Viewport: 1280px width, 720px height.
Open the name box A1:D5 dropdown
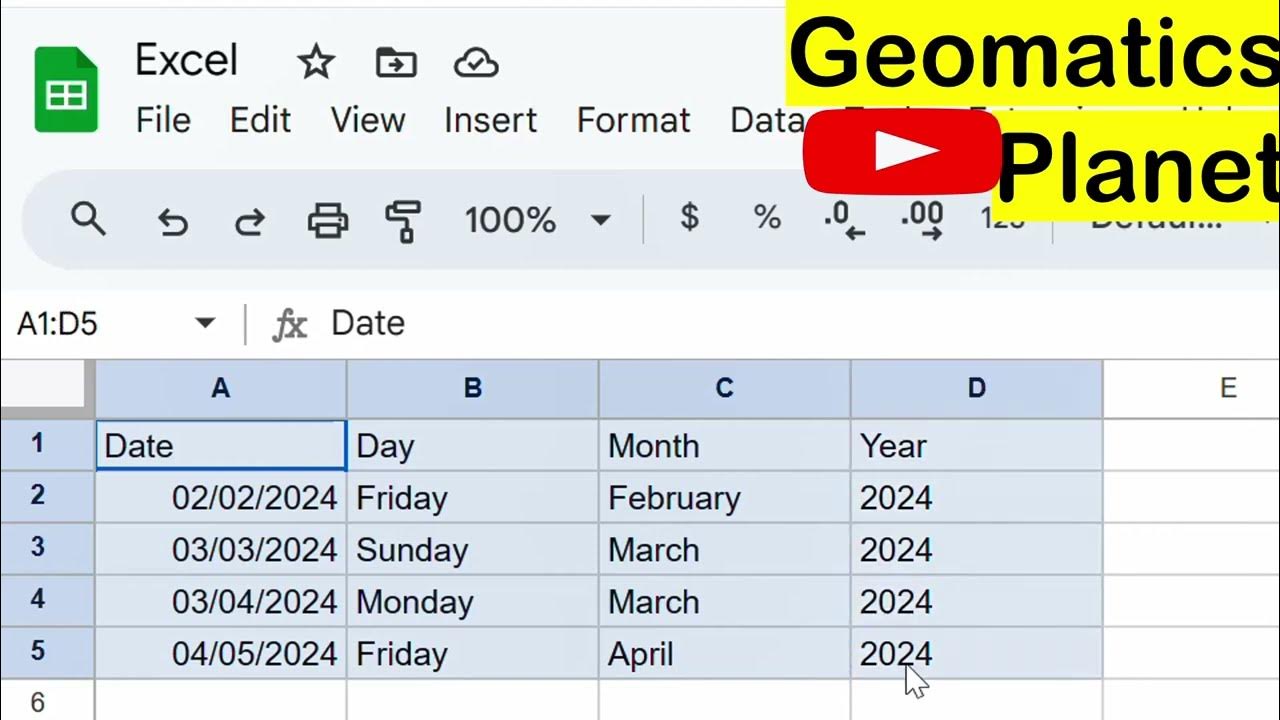pos(205,323)
